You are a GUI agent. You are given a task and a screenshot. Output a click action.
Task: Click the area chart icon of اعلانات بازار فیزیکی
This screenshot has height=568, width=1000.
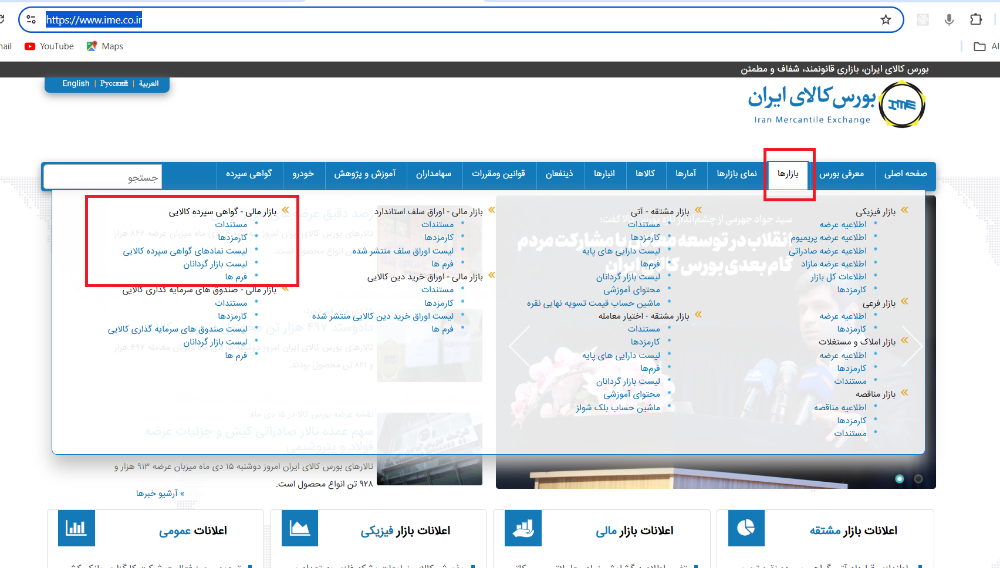click(x=299, y=528)
